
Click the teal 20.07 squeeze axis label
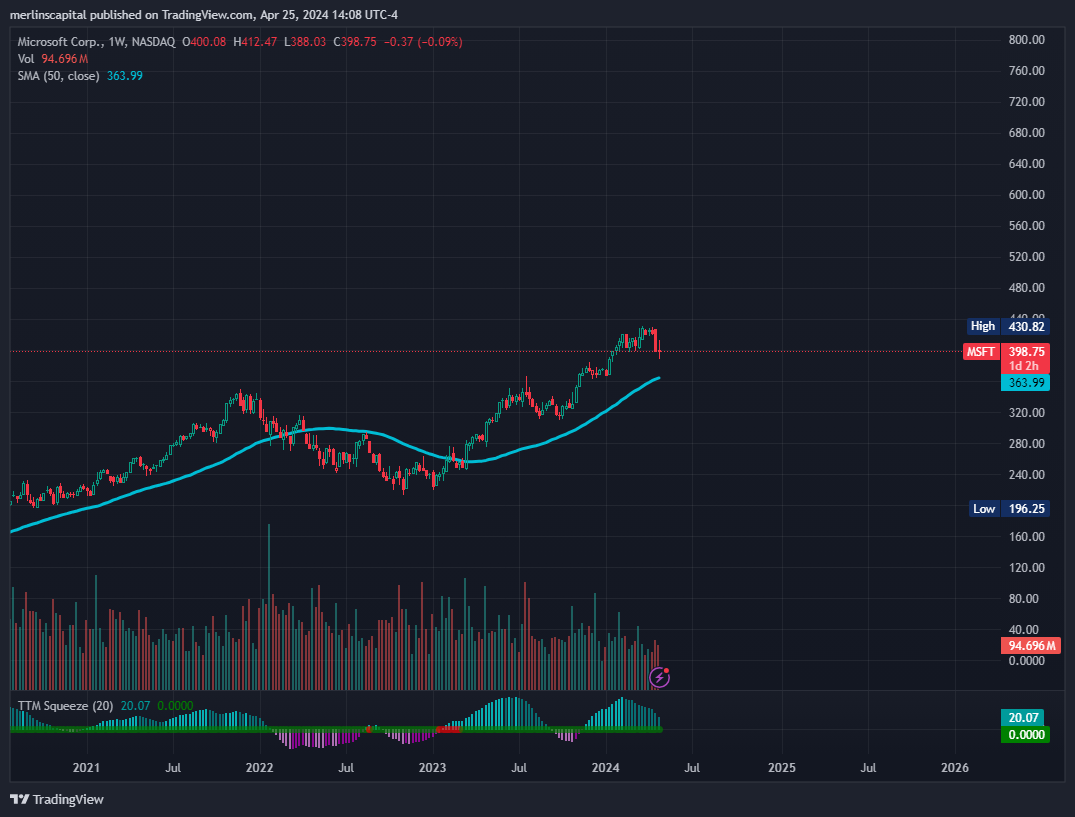tap(1022, 718)
